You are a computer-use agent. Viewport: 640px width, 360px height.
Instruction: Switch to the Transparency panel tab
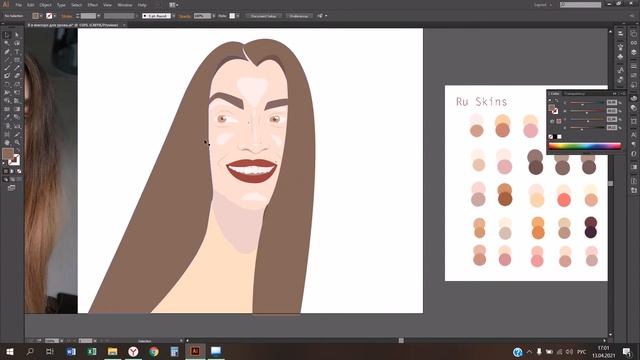pos(574,94)
